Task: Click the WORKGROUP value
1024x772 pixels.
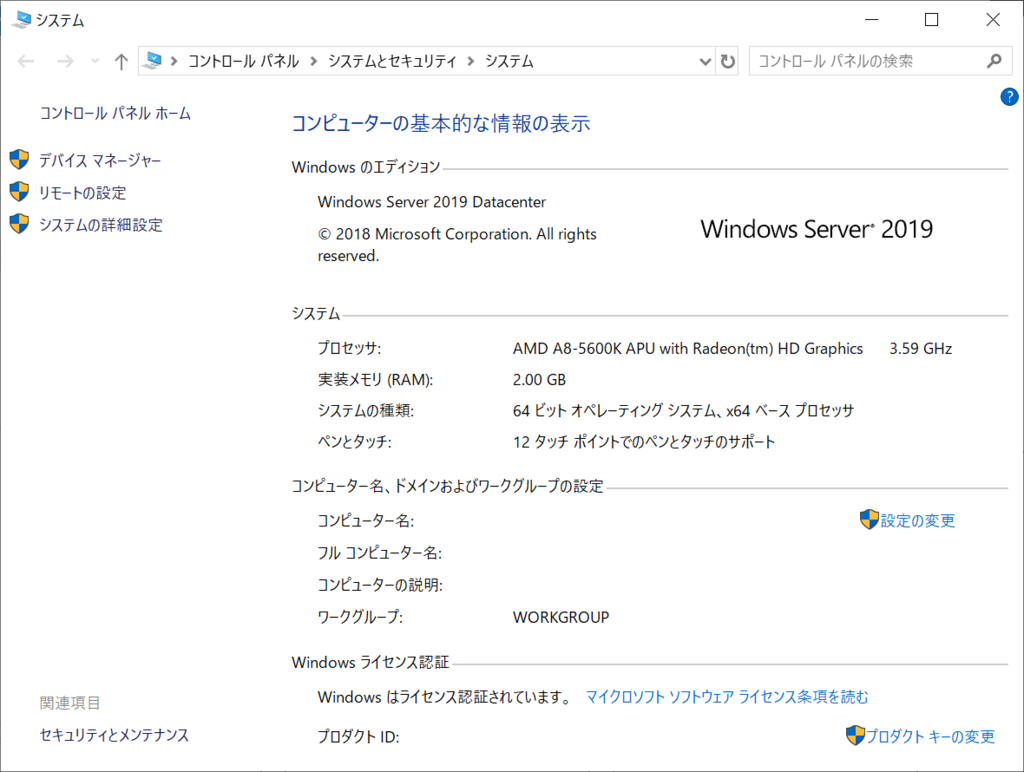Action: (561, 617)
